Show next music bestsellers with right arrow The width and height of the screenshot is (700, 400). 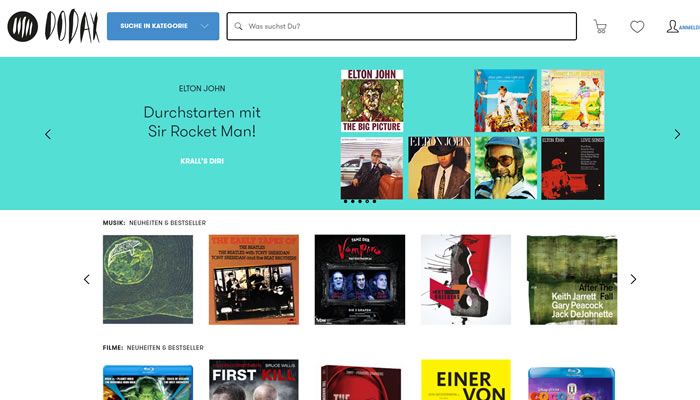point(633,279)
